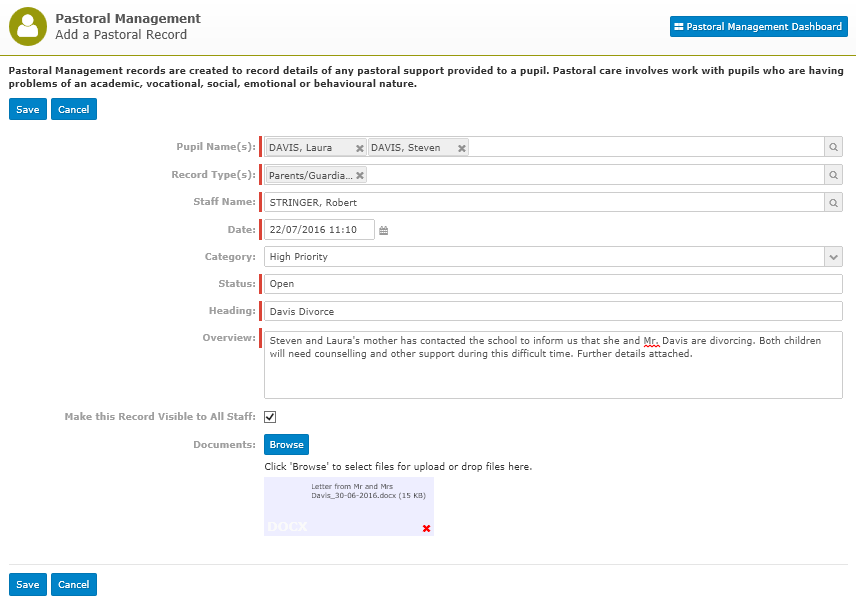This screenshot has width=856, height=611.
Task: Click the 'Date:' field label
Action: 241,230
